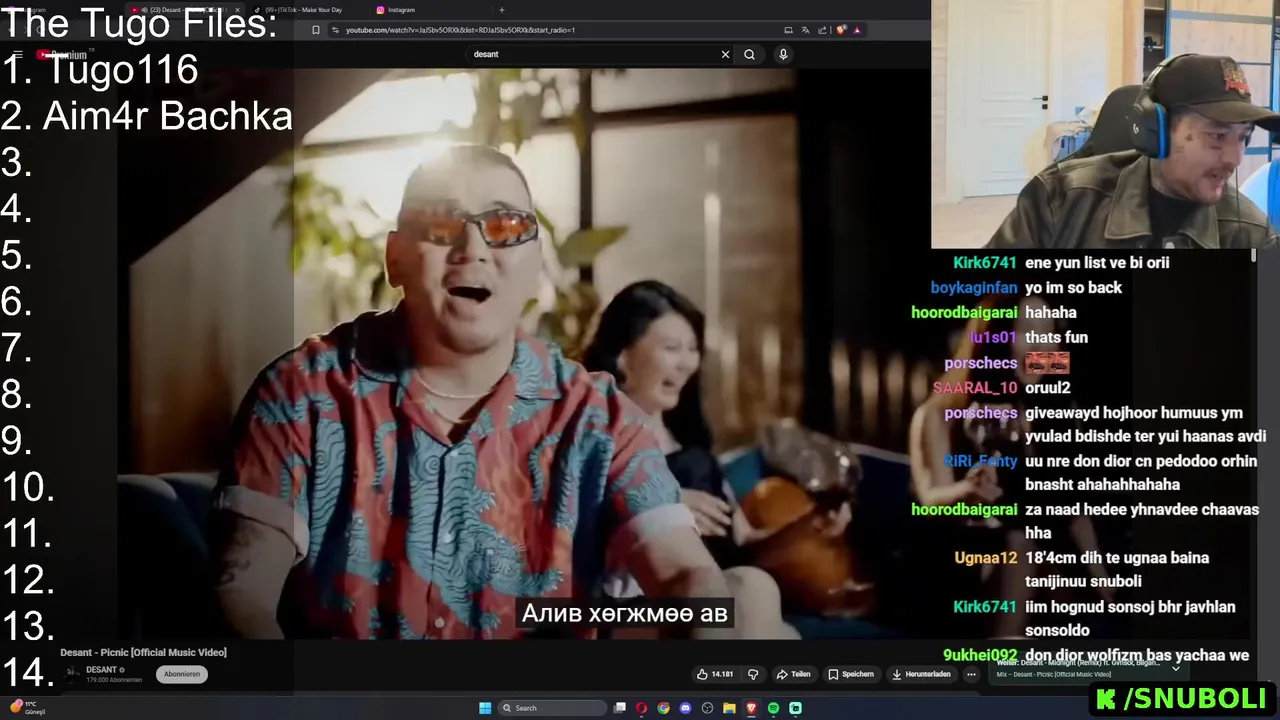Click the Speichern save button
The width and height of the screenshot is (1280, 720).
click(852, 674)
